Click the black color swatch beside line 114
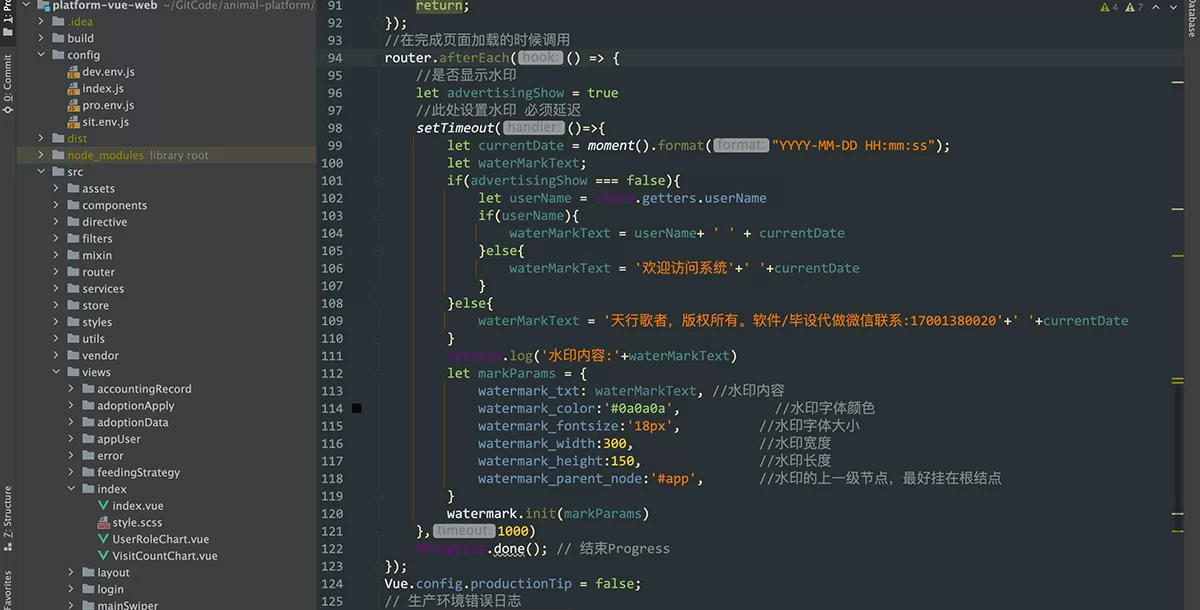Image resolution: width=1200 pixels, height=610 pixels. [x=356, y=408]
